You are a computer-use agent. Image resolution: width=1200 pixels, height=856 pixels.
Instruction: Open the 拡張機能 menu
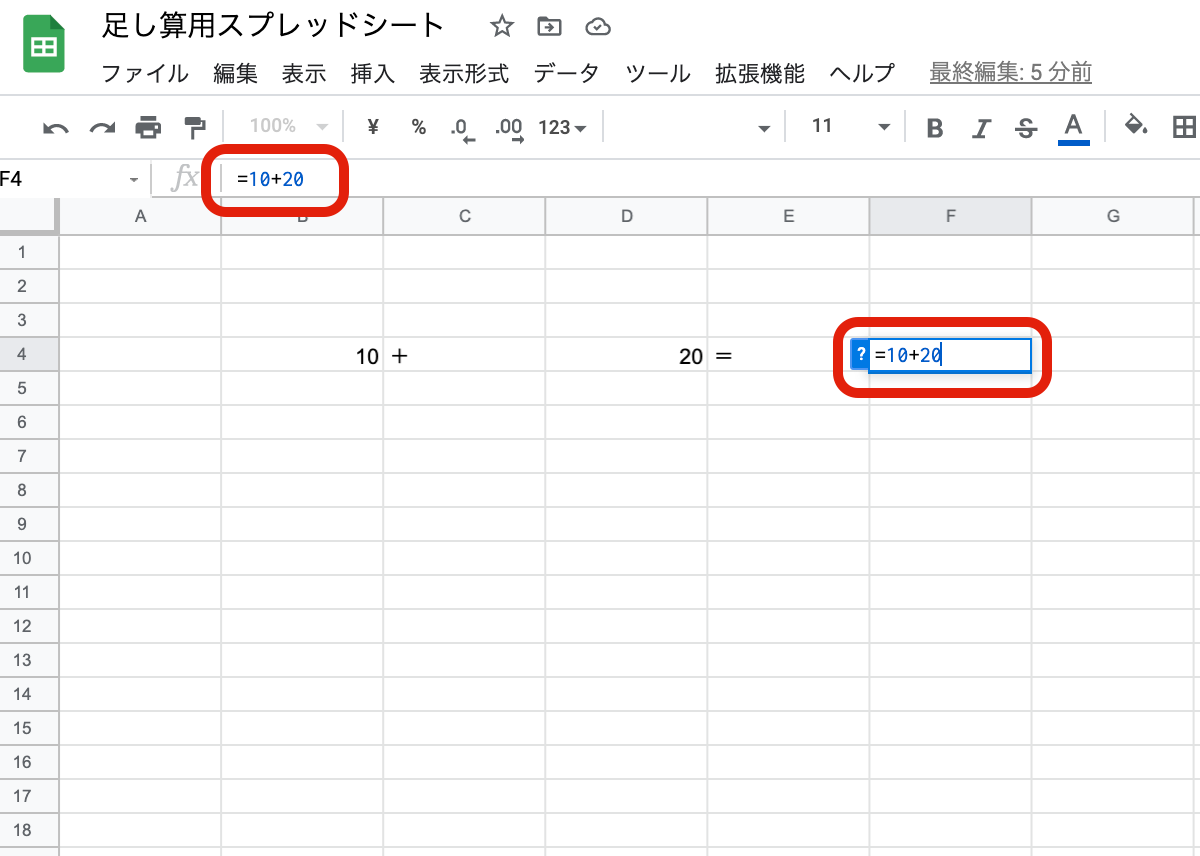coord(760,73)
